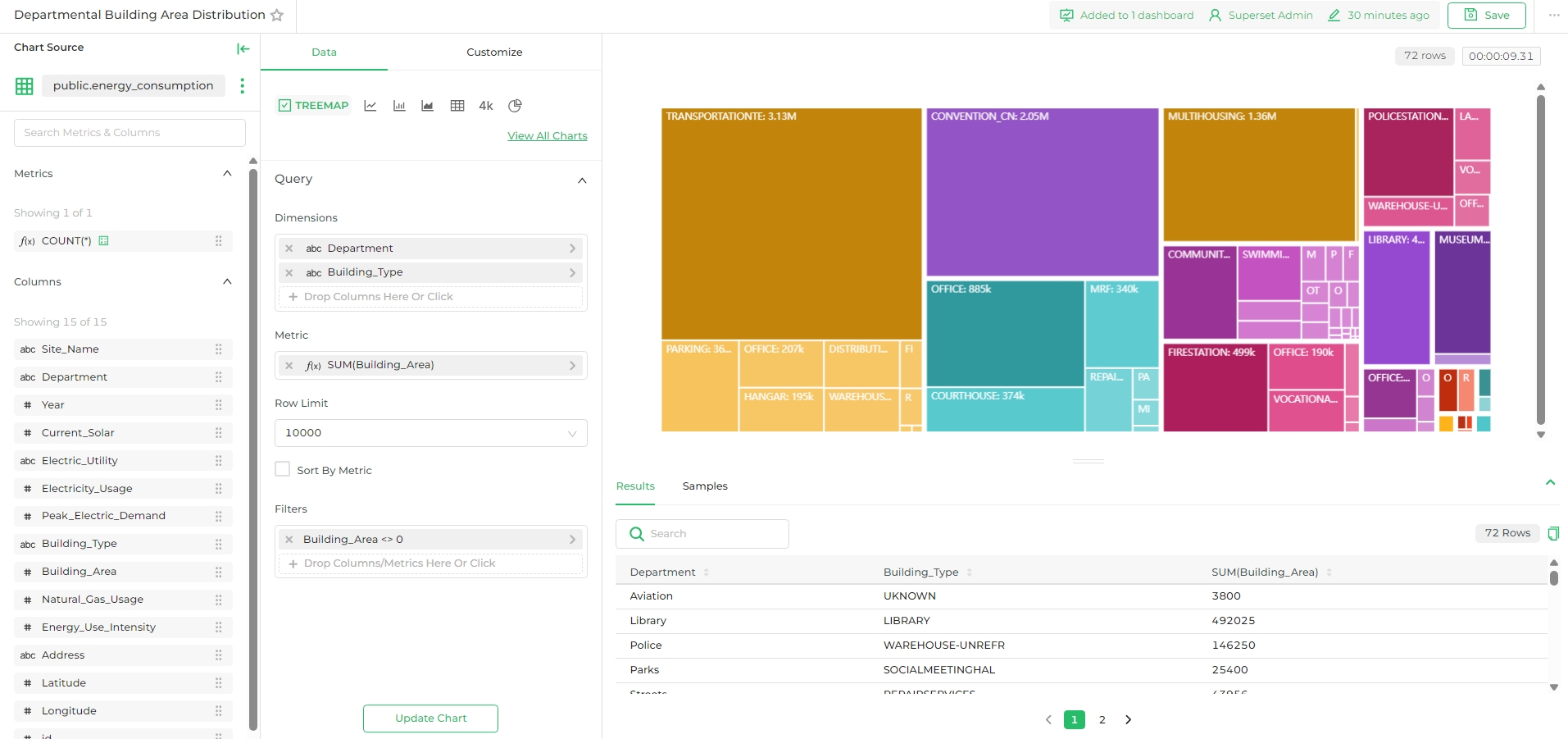Remove SUM(Building_Area) metric

point(289,366)
